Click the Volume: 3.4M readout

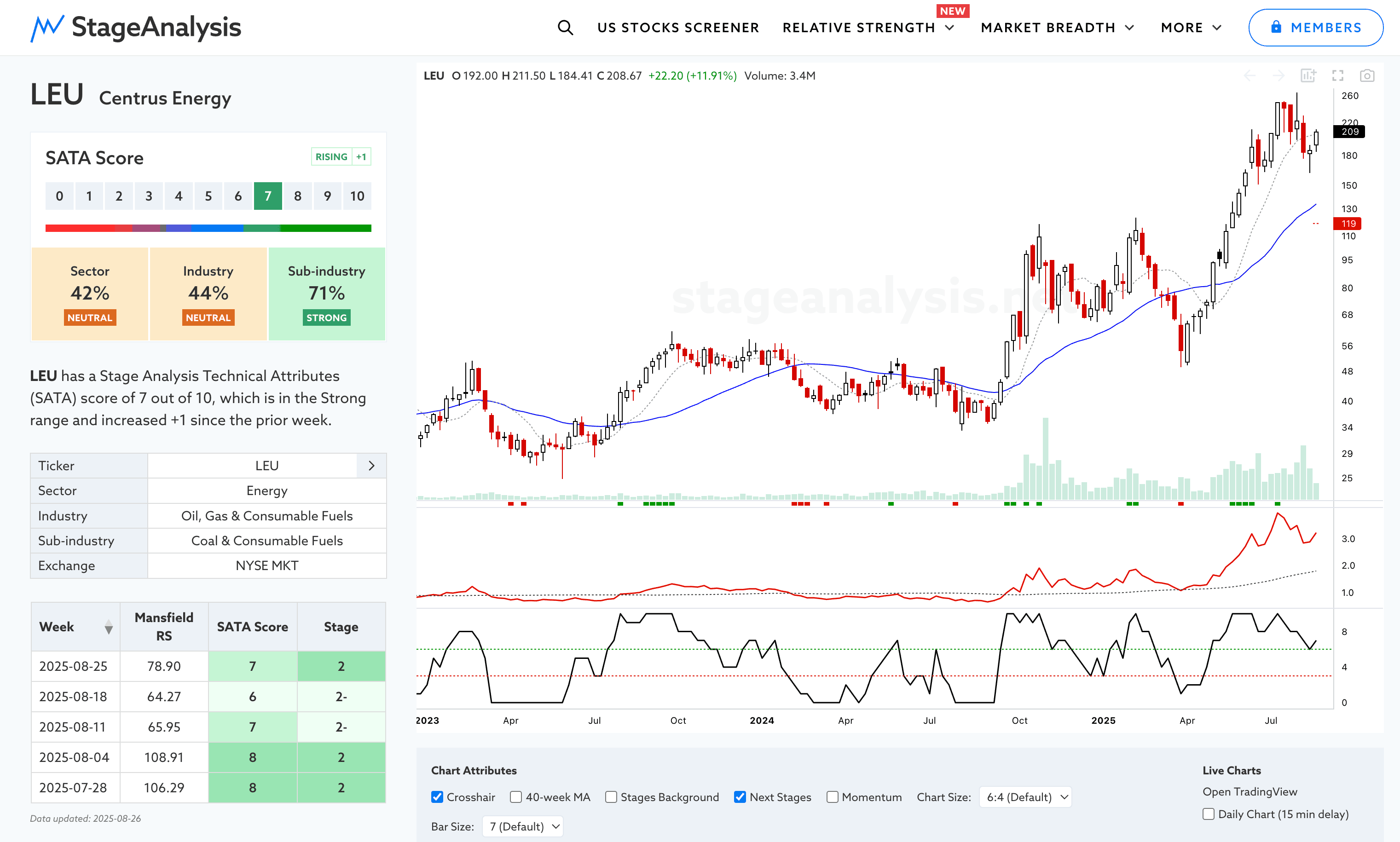click(780, 75)
